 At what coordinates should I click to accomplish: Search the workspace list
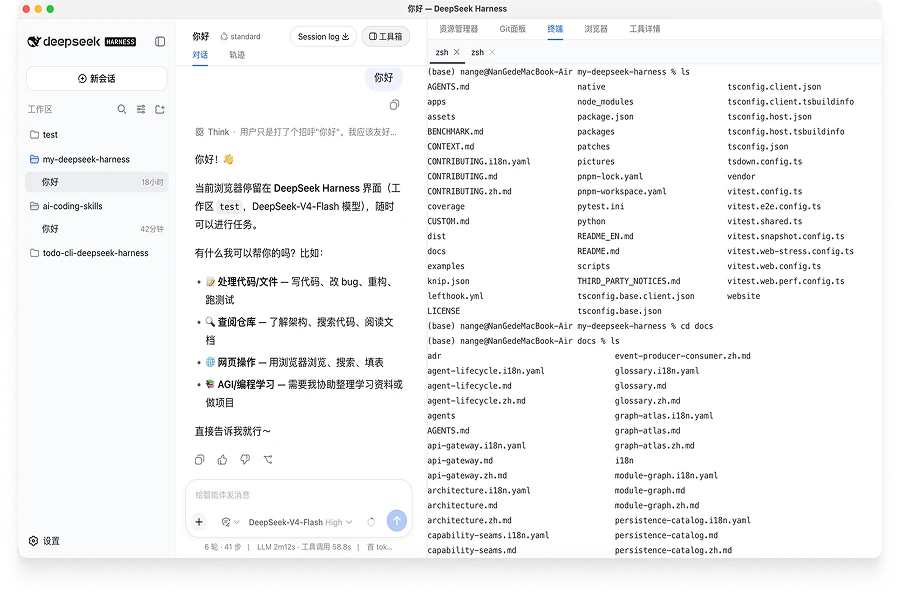coord(122,109)
